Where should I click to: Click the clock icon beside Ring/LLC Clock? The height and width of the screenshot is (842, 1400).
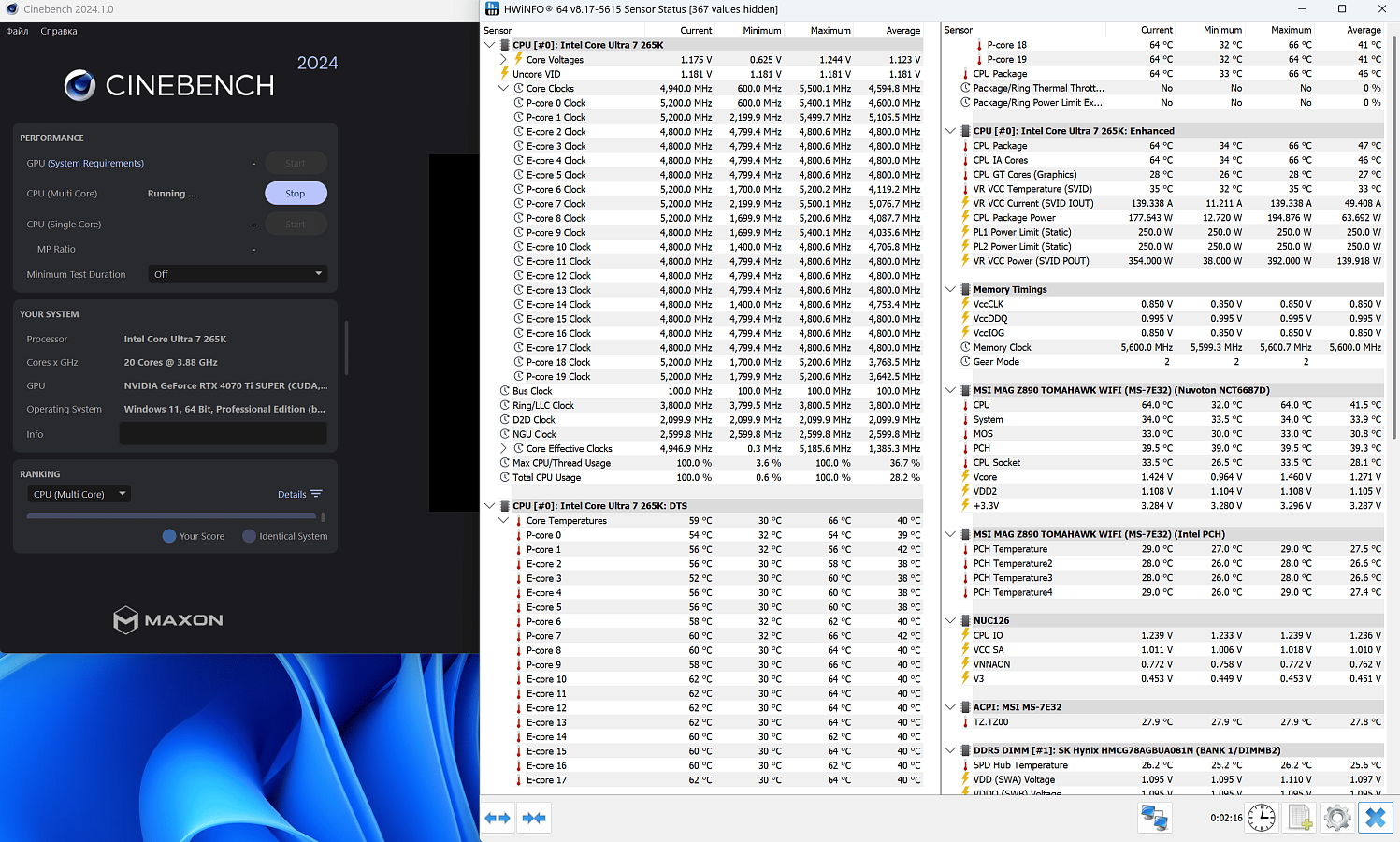pos(505,406)
